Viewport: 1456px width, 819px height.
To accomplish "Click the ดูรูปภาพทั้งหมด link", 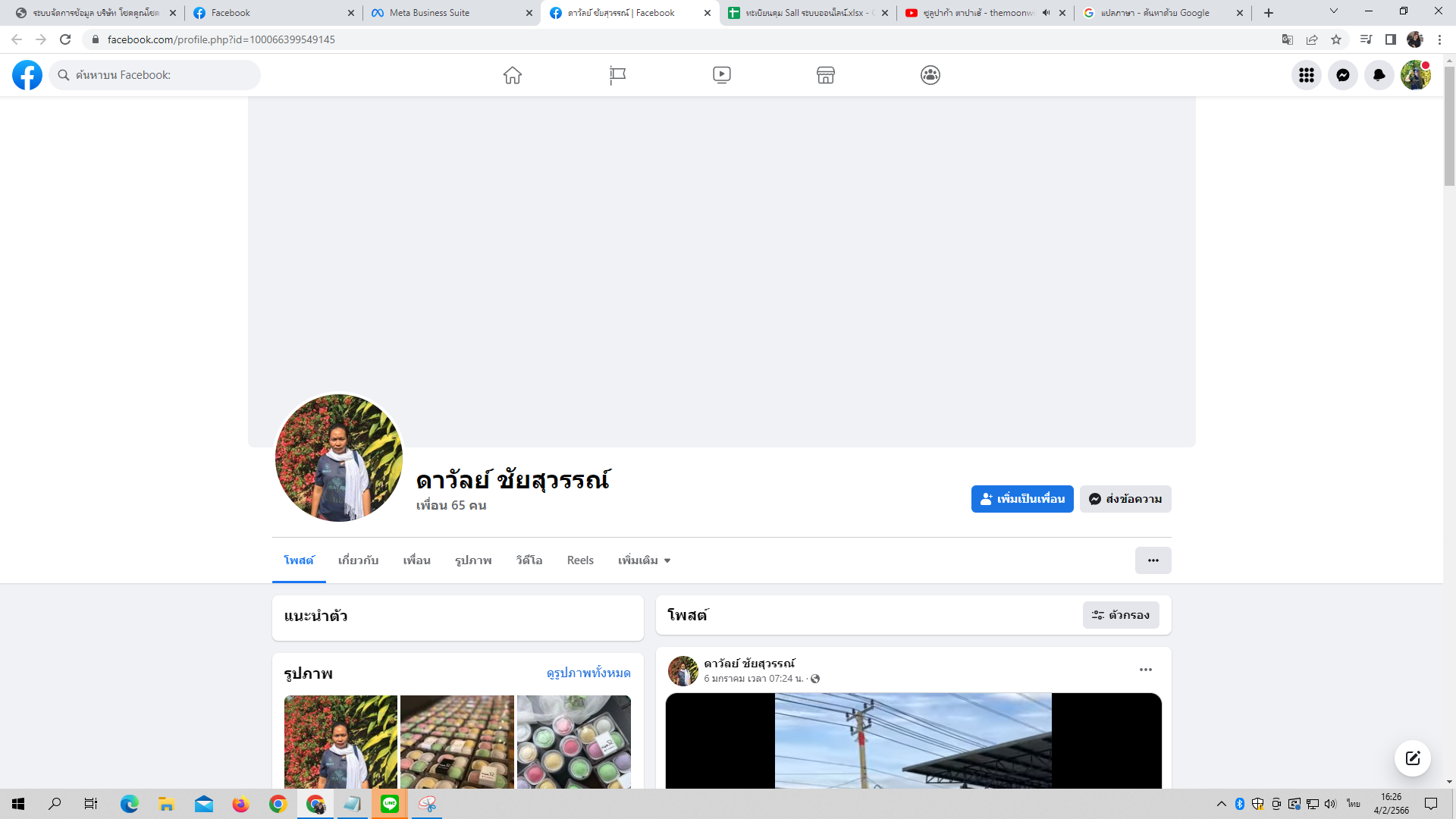I will (x=588, y=673).
